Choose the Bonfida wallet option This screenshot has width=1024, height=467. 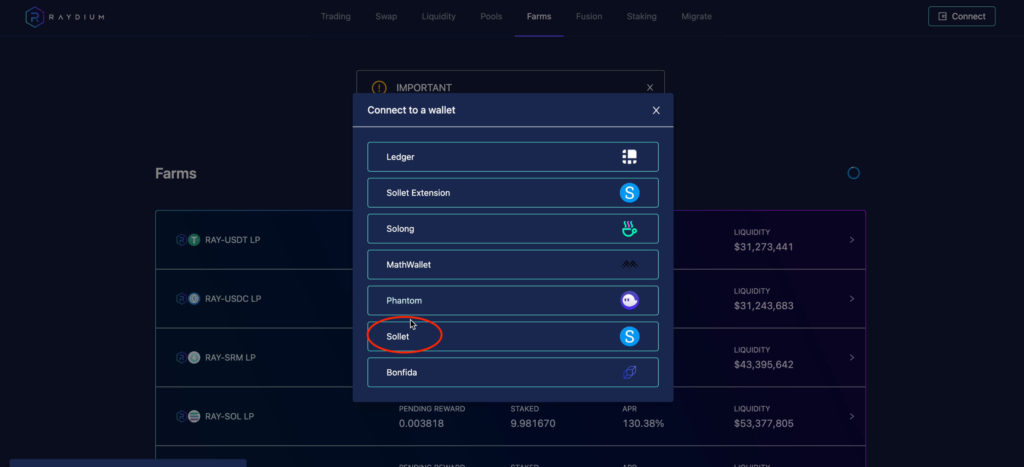click(x=513, y=372)
